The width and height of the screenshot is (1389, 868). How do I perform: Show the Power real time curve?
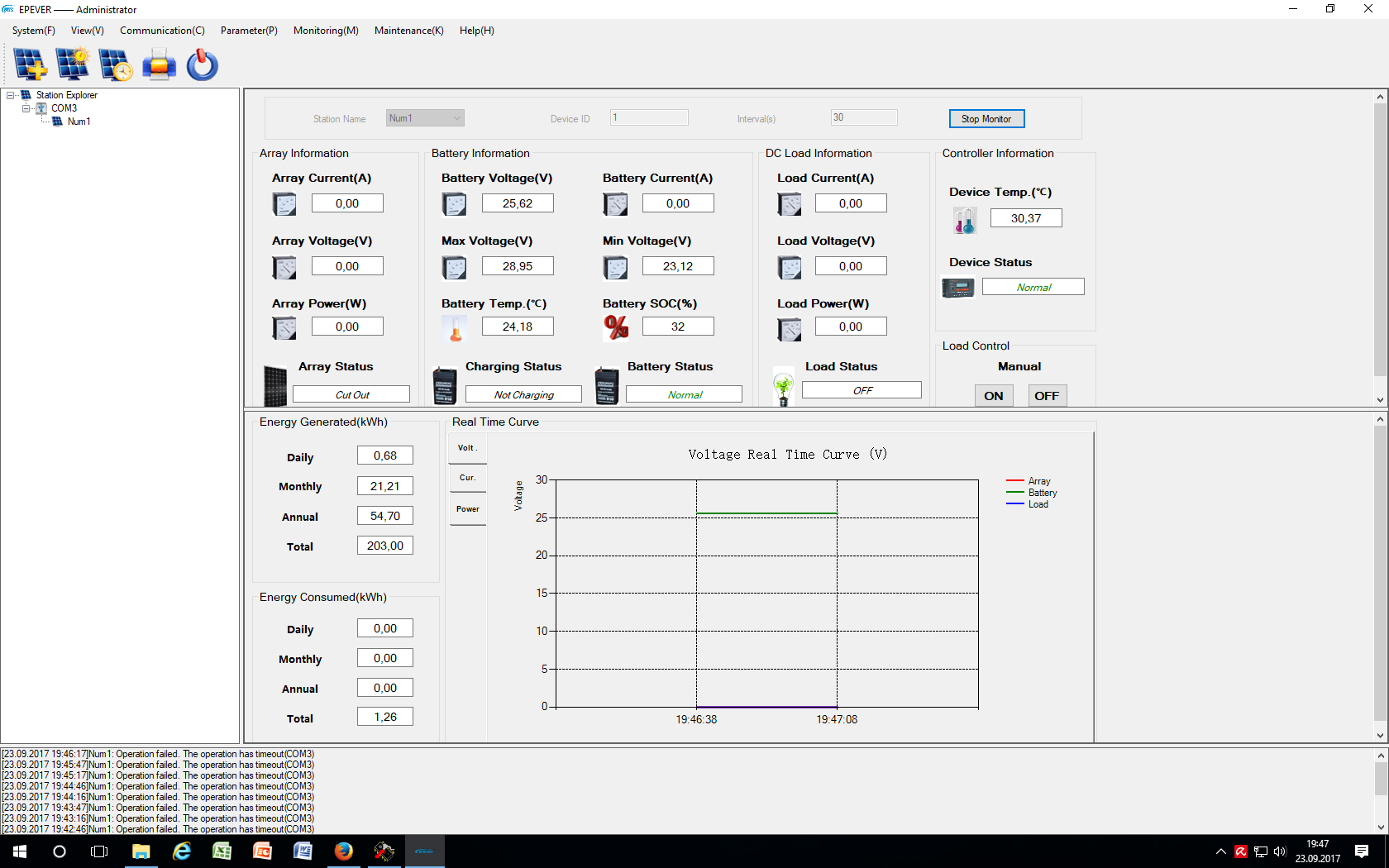coord(467,509)
